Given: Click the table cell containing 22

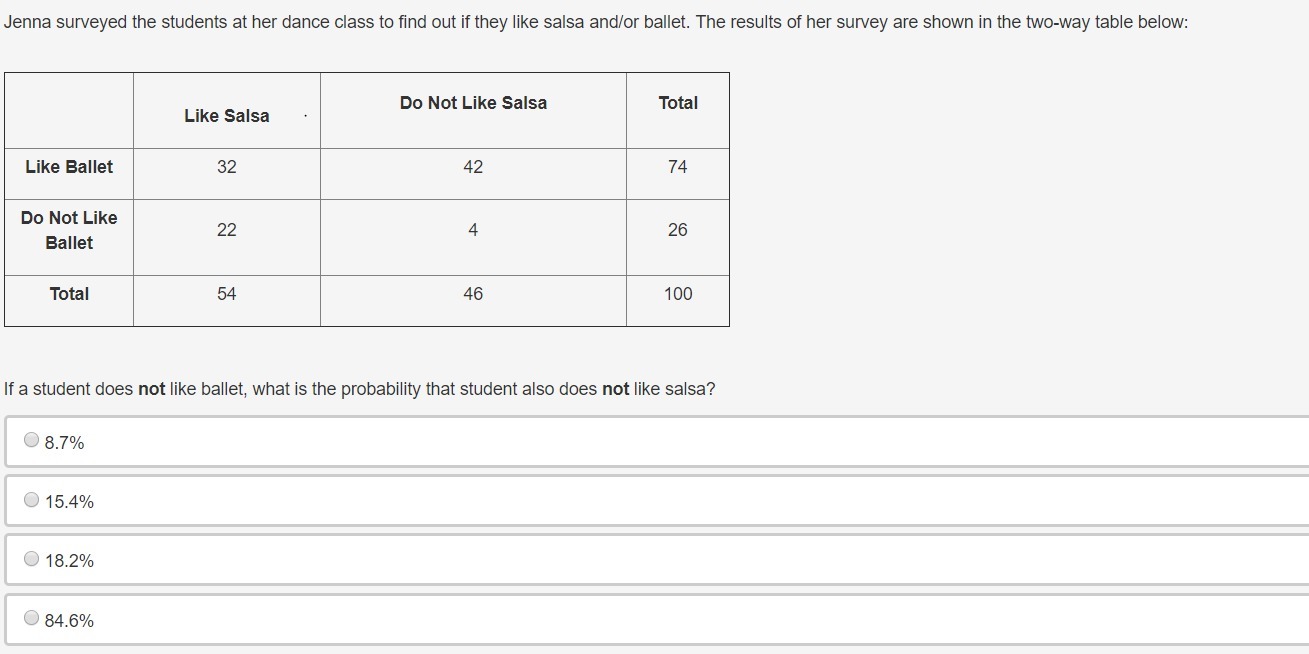Looking at the screenshot, I should click(227, 230).
